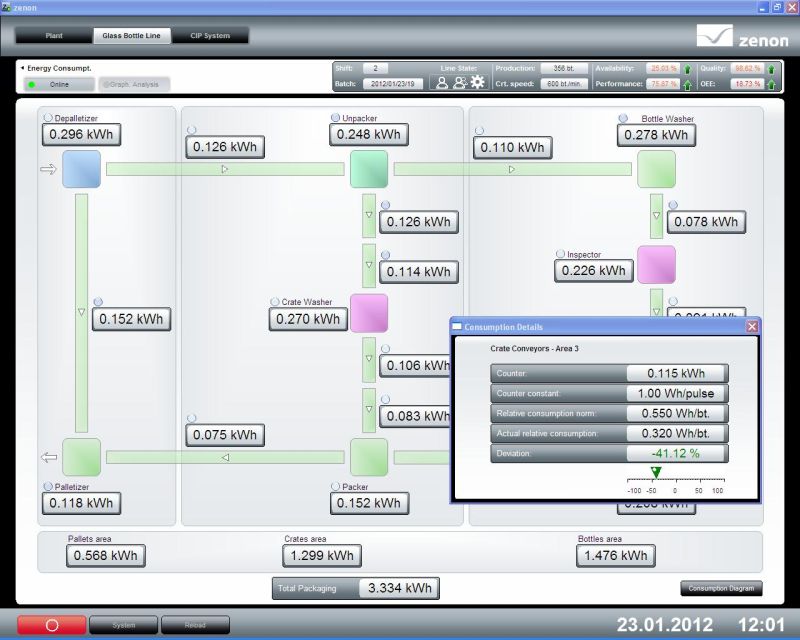
Task: Click the blue Depalletizer machine block
Action: pyautogui.click(x=81, y=169)
